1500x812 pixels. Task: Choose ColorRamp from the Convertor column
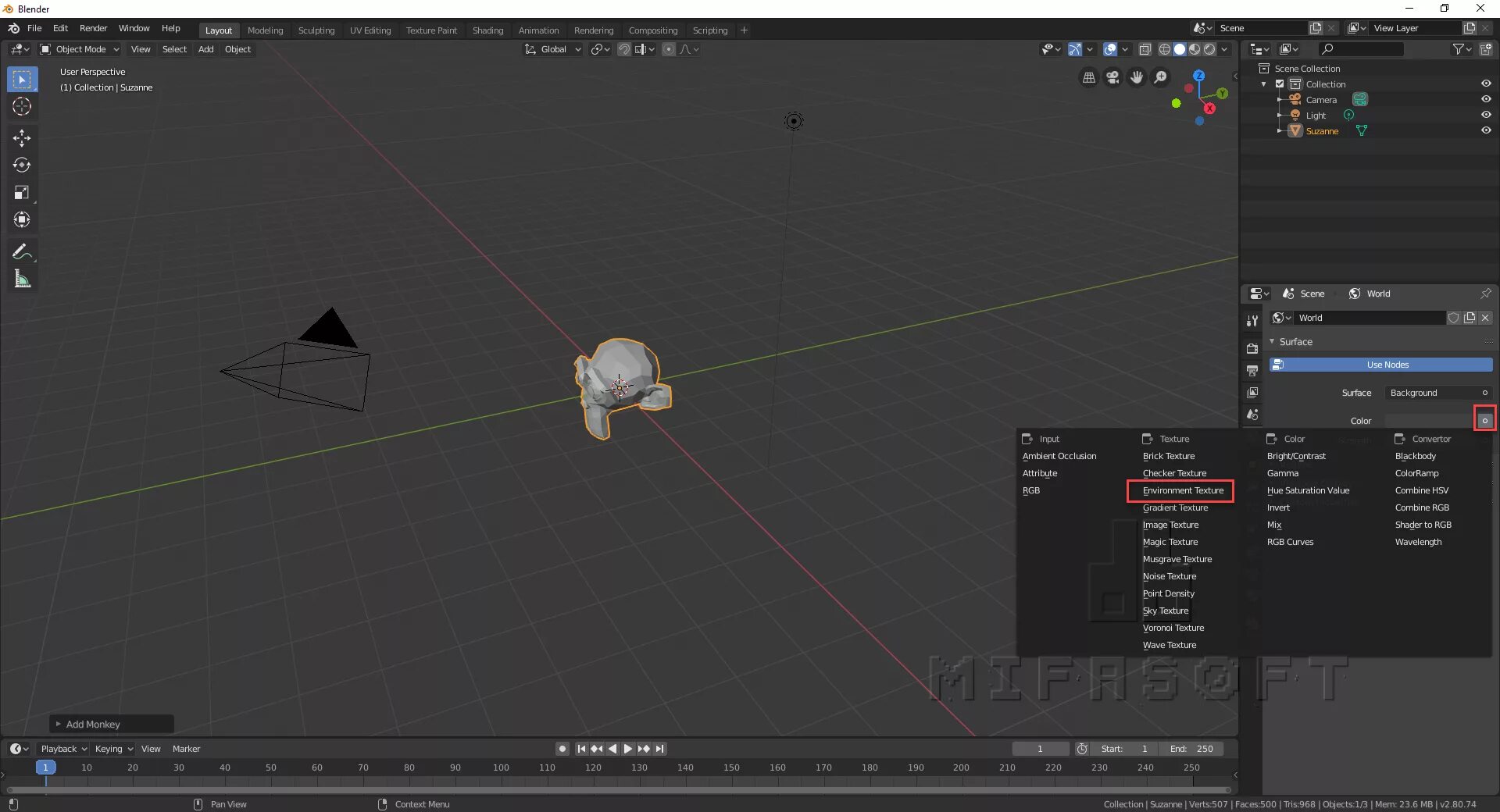1416,473
